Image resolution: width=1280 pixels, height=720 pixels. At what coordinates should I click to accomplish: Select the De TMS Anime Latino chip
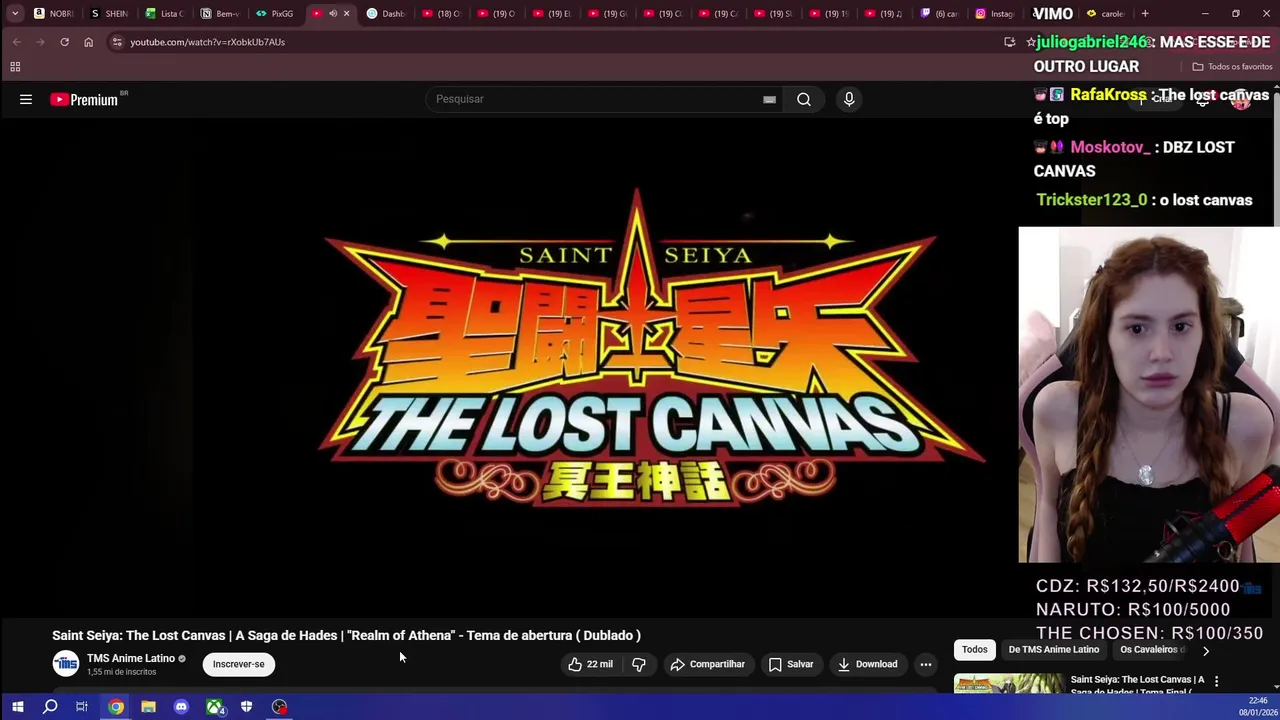click(x=1053, y=650)
